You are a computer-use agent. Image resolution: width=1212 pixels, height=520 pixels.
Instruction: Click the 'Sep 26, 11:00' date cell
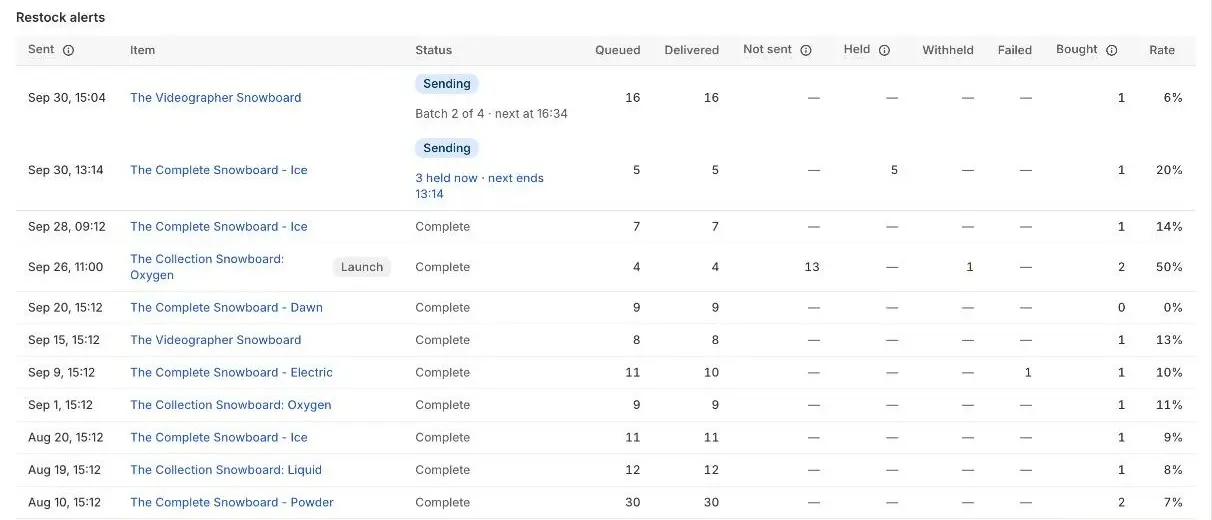65,267
